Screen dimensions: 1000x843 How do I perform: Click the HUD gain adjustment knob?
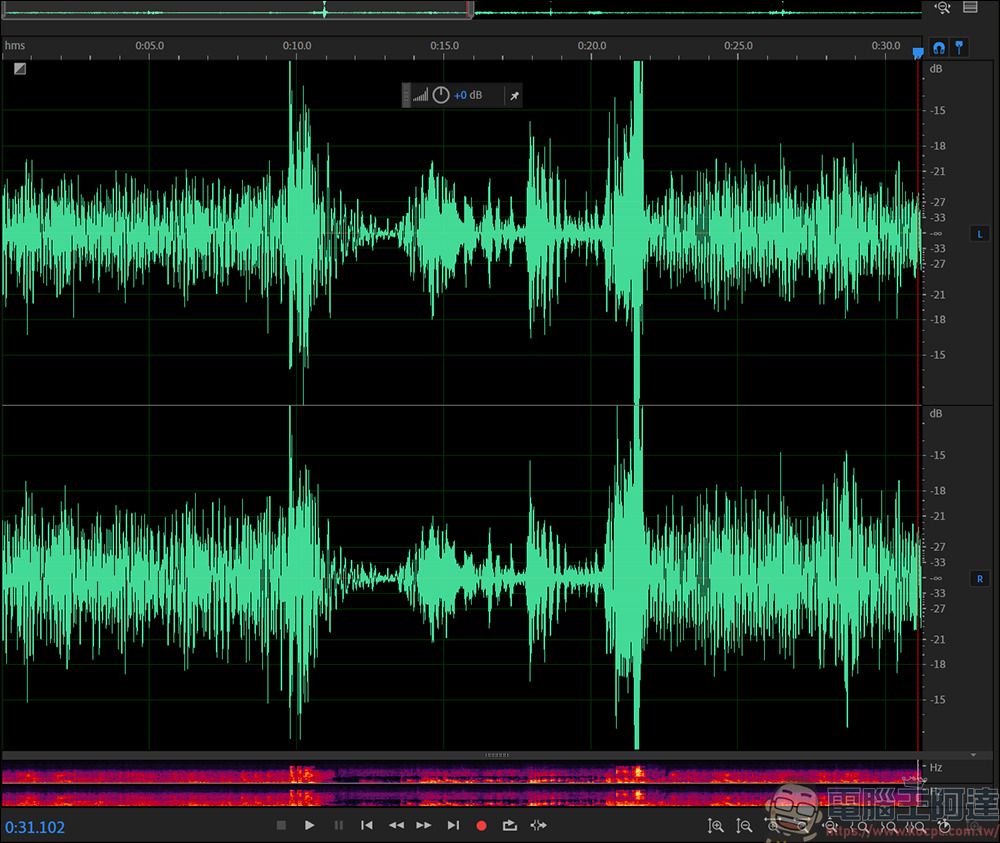pos(441,95)
